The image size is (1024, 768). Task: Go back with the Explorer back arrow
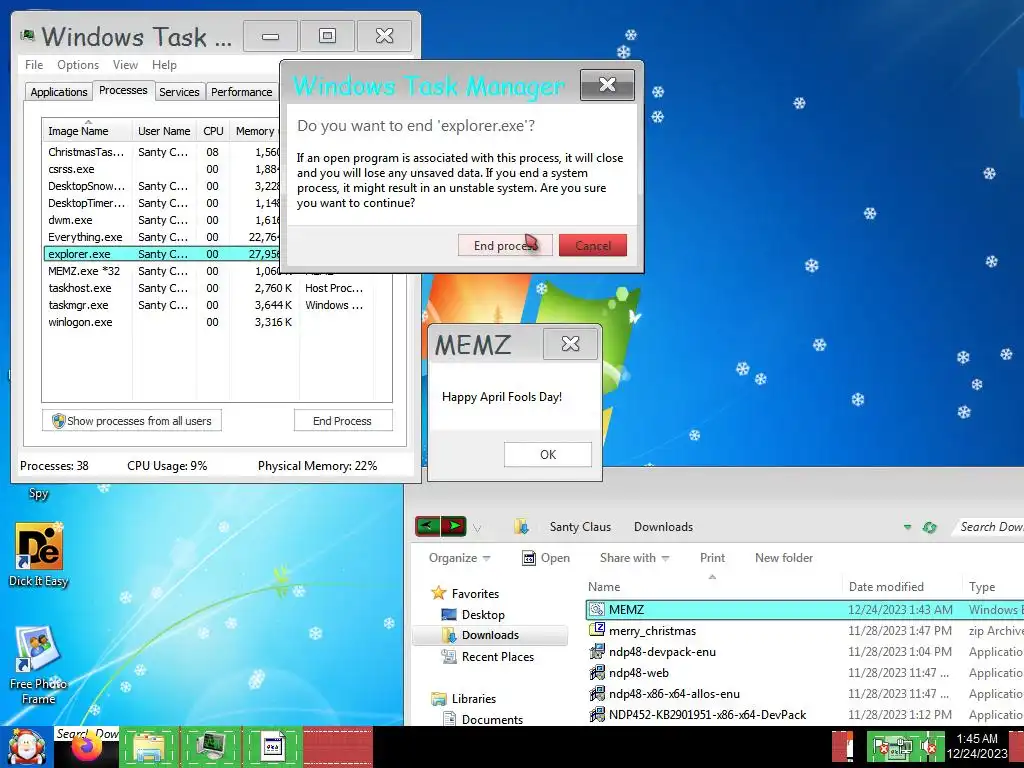pyautogui.click(x=428, y=526)
